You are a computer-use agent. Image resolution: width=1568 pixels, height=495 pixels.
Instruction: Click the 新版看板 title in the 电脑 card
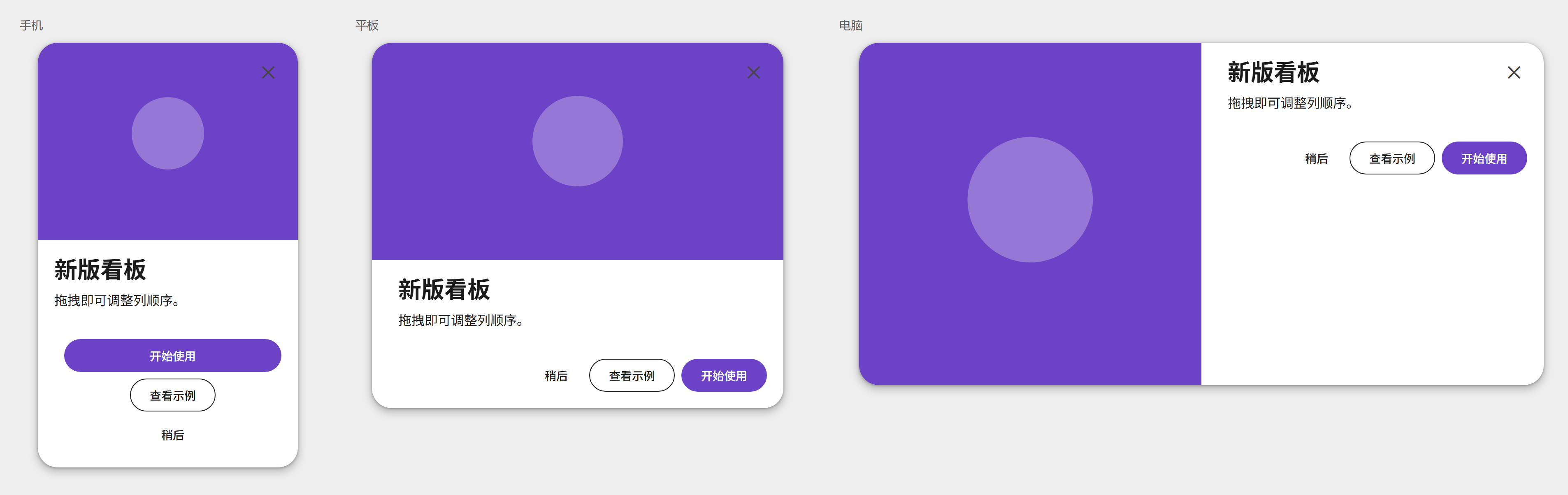tap(1273, 72)
